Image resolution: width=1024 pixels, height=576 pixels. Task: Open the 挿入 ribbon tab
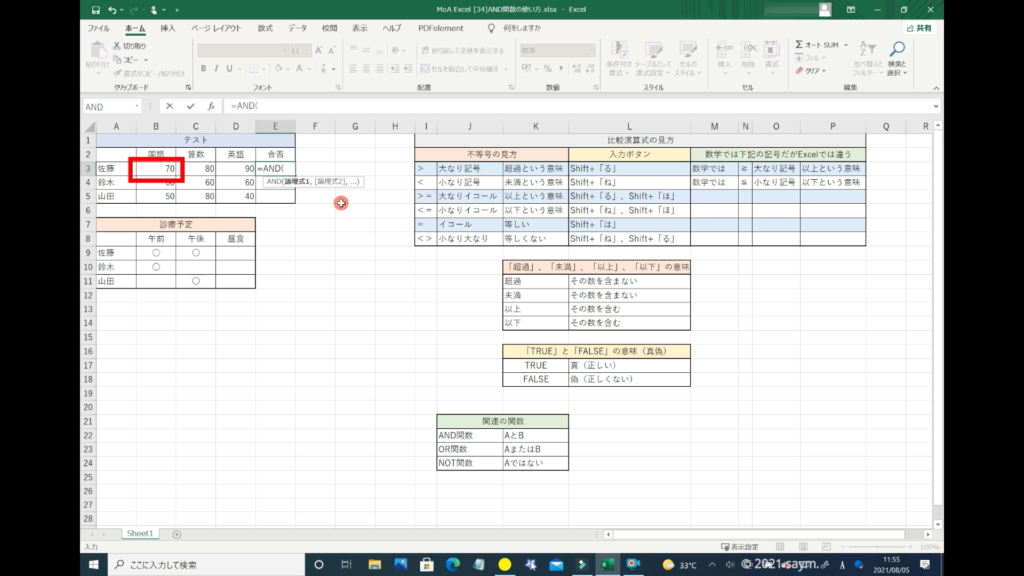168,28
